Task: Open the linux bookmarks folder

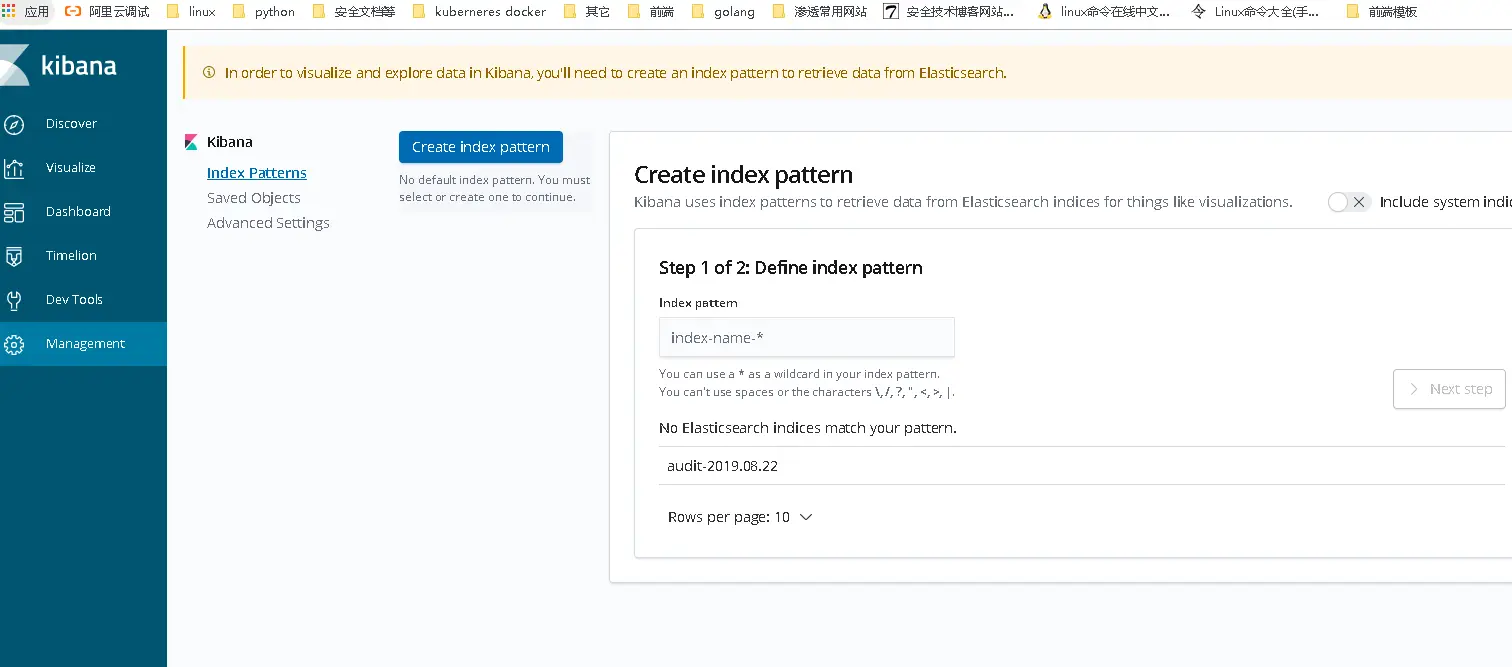Action: [191, 12]
